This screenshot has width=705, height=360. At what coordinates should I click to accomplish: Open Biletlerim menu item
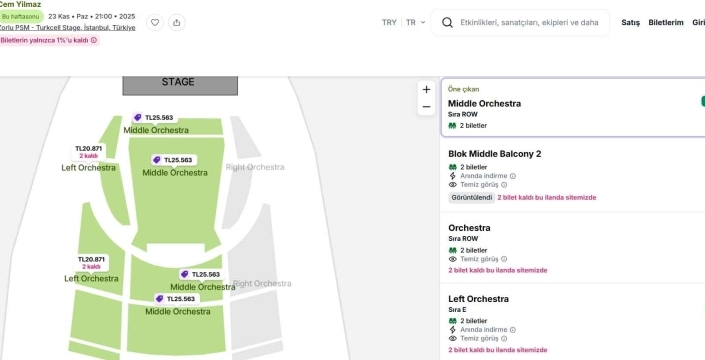[665, 22]
